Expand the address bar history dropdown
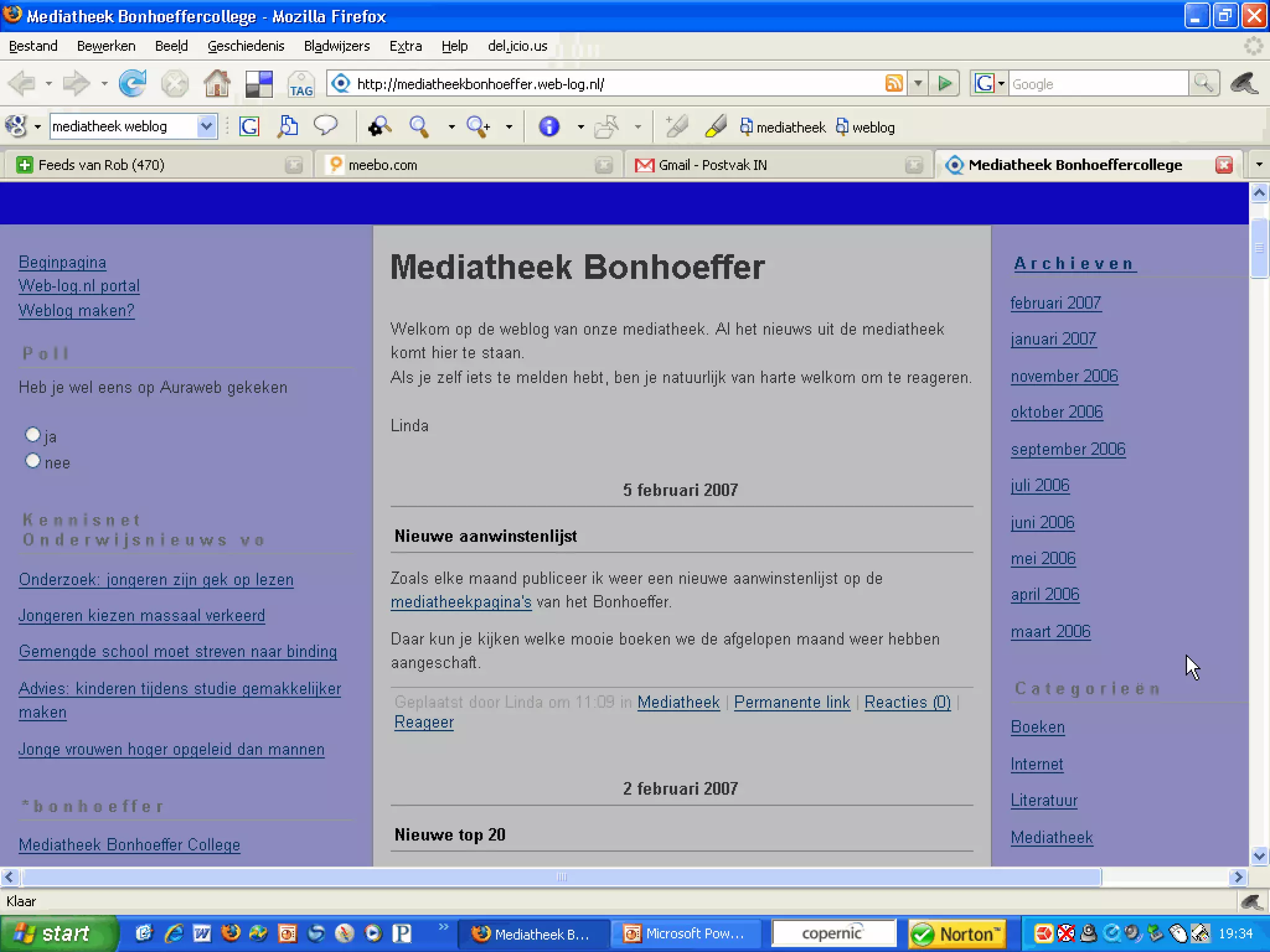Screen dimensions: 1270x952 coord(918,83)
